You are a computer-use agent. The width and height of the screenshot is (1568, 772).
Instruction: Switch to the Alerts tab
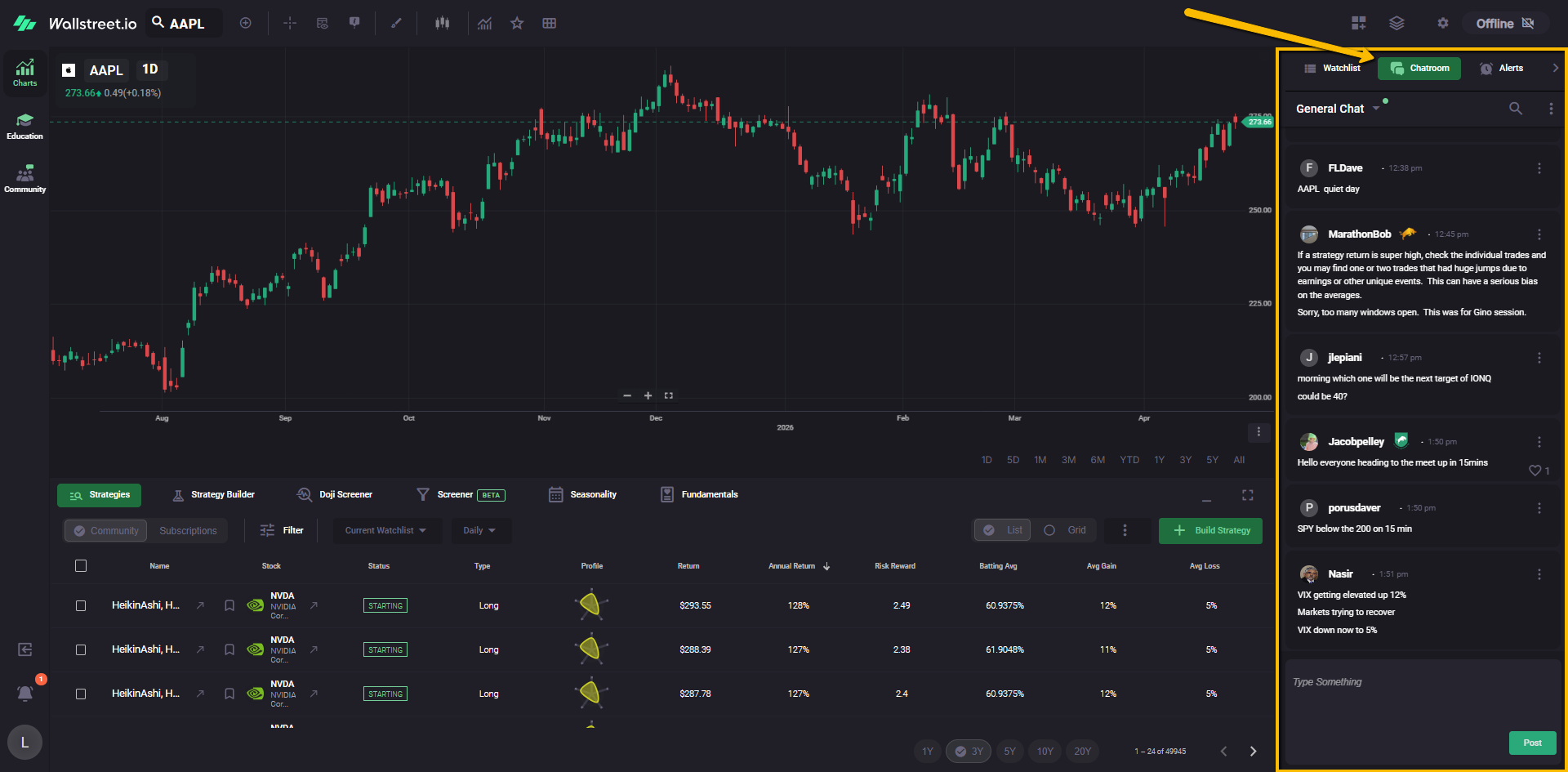1502,69
